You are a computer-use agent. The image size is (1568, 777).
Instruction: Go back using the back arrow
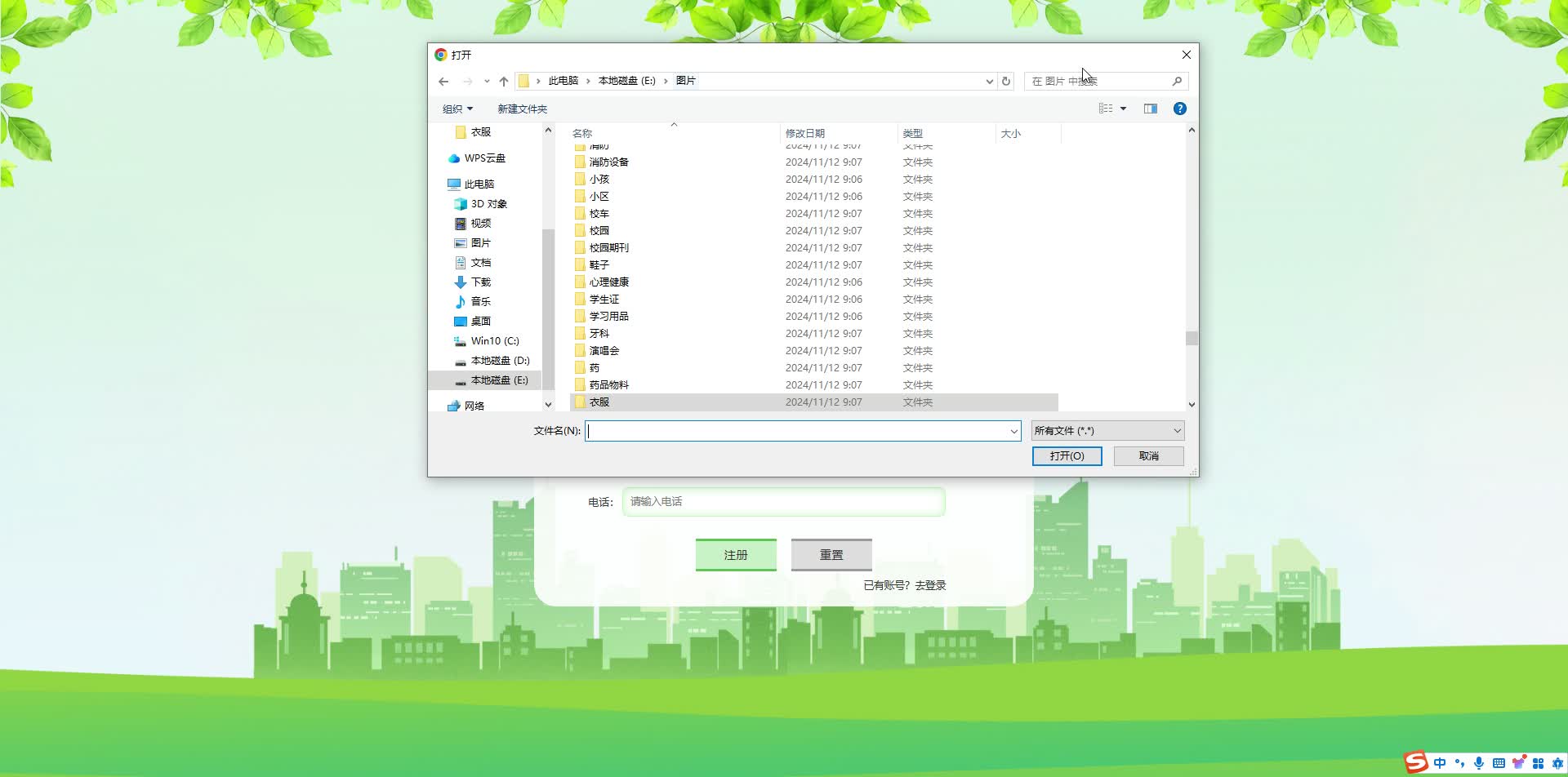(x=443, y=82)
